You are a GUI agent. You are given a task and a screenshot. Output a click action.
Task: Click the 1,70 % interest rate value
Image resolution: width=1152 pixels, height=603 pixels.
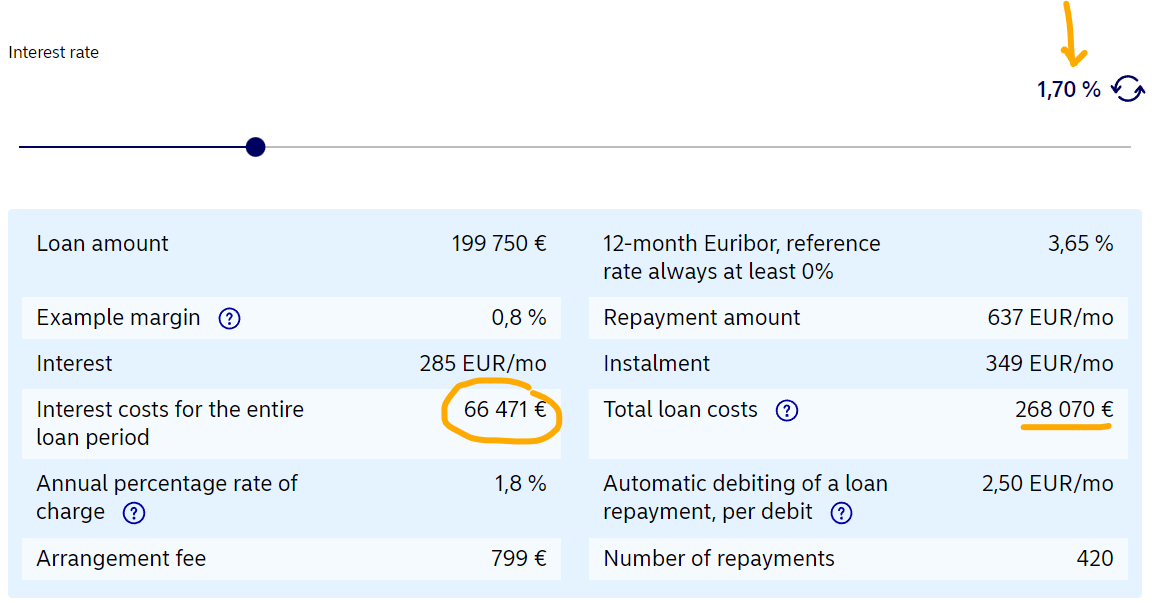(1068, 90)
